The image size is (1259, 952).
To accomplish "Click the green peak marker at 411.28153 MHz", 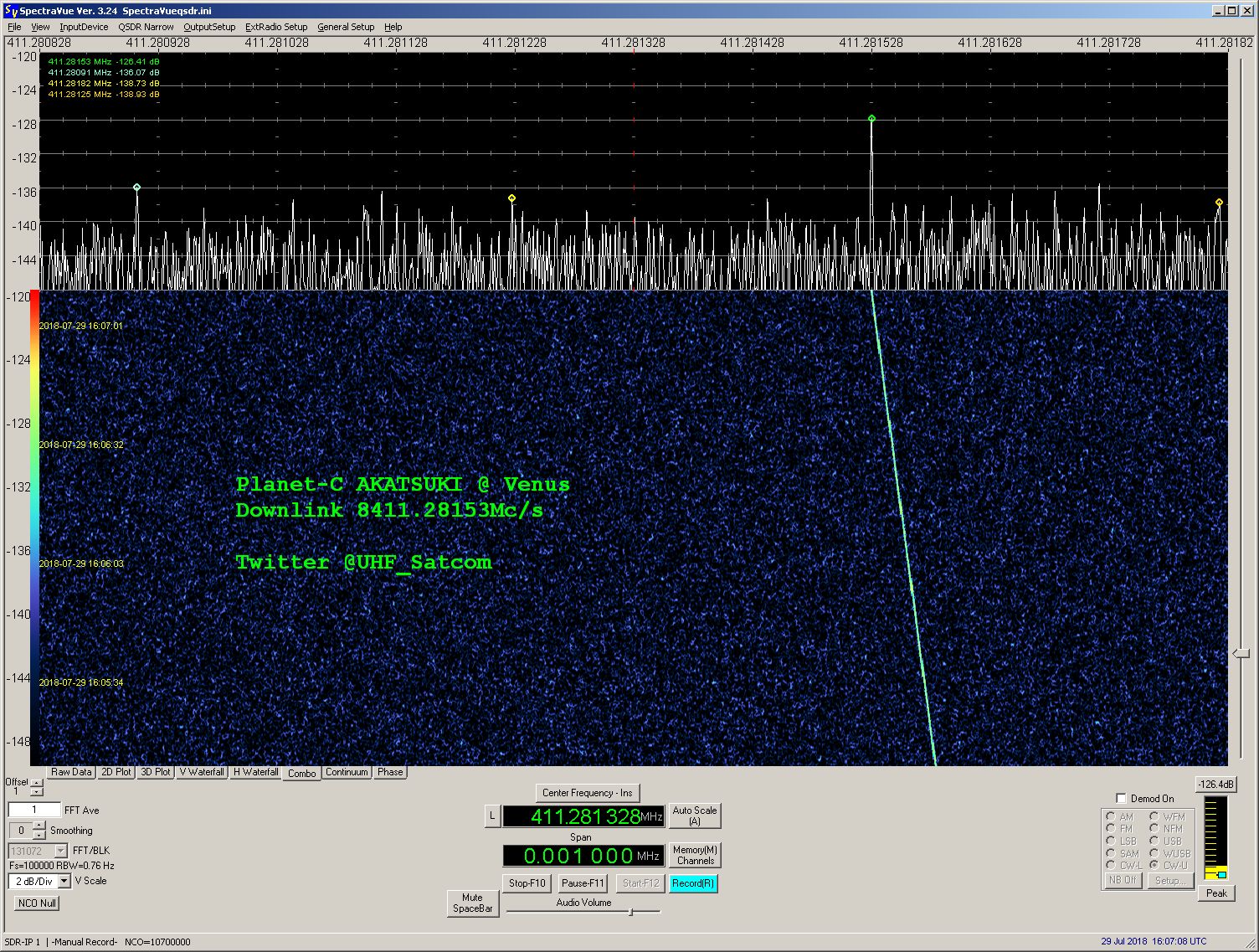I will (x=871, y=118).
